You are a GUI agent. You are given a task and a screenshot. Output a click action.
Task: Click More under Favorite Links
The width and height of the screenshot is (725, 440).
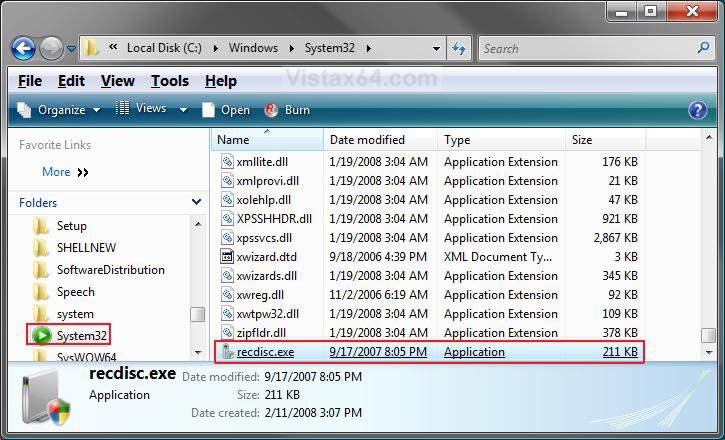pos(56,172)
